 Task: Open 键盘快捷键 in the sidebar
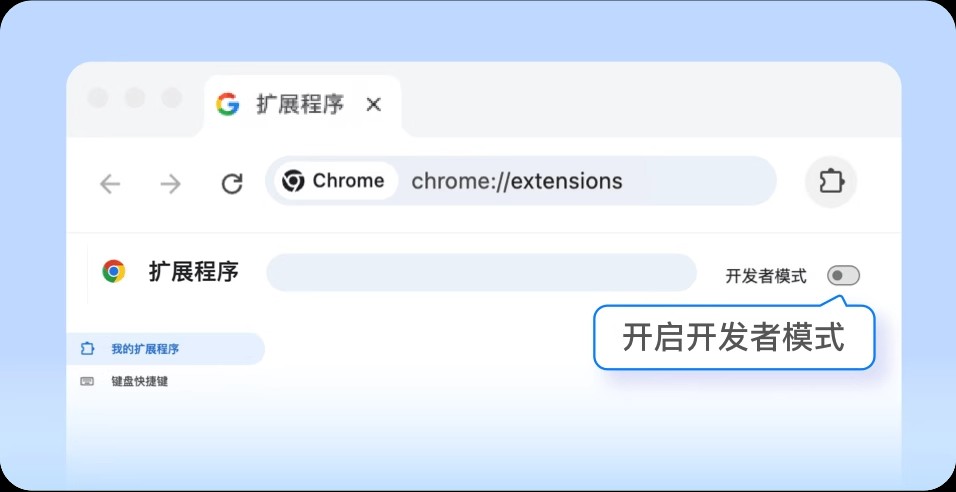pyautogui.click(x=139, y=381)
